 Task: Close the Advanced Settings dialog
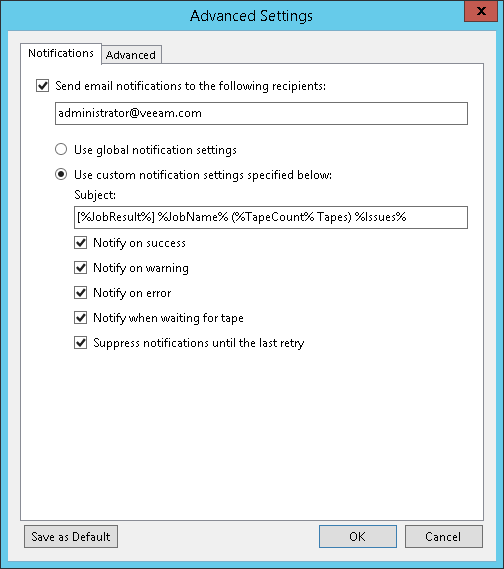click(x=481, y=11)
